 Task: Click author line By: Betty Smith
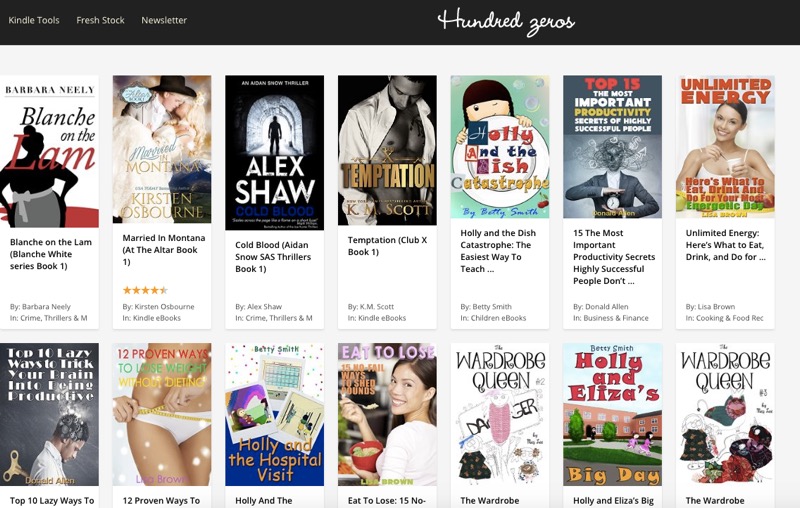(x=486, y=307)
